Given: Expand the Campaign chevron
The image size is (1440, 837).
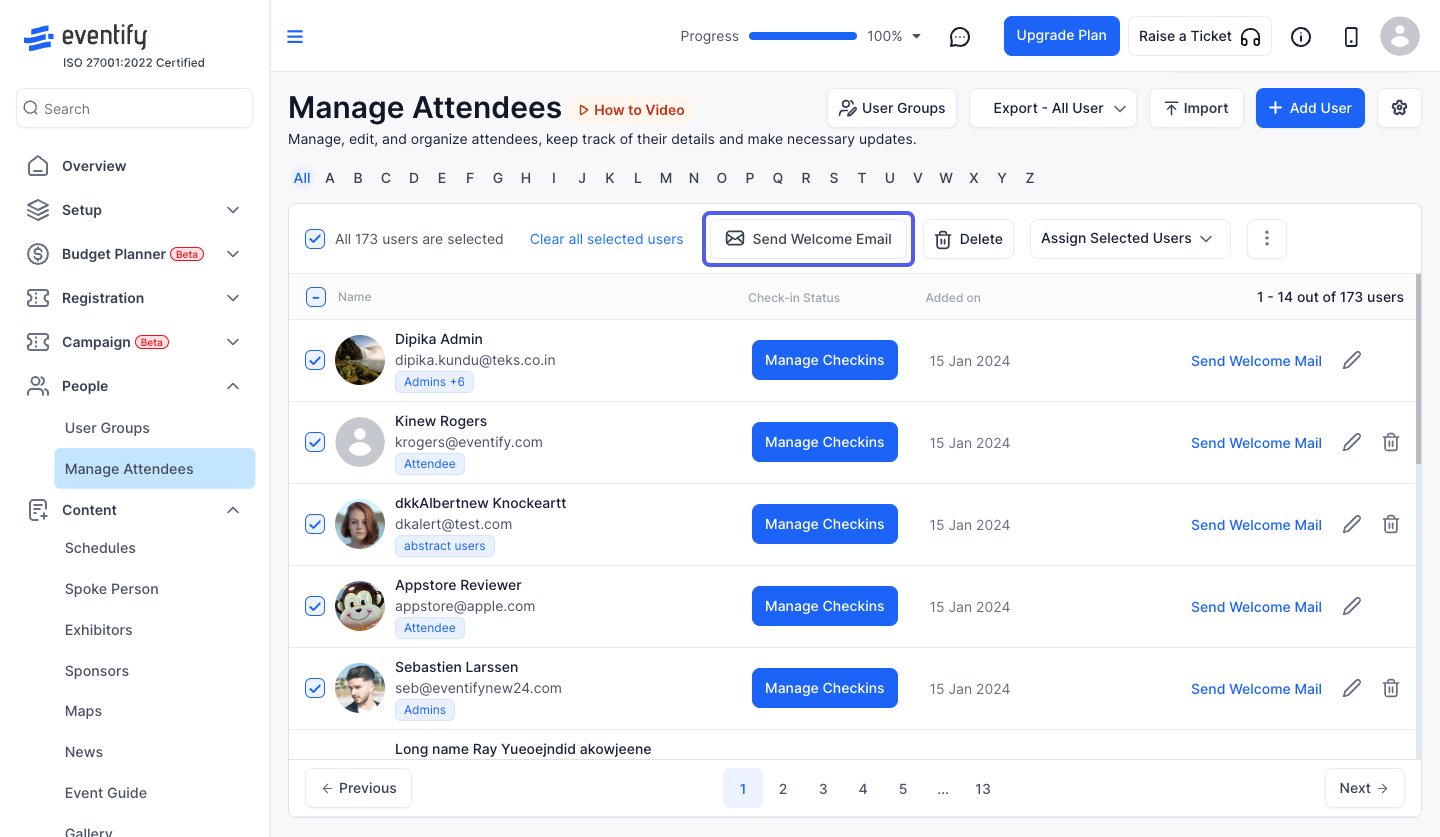Looking at the screenshot, I should click(x=233, y=342).
